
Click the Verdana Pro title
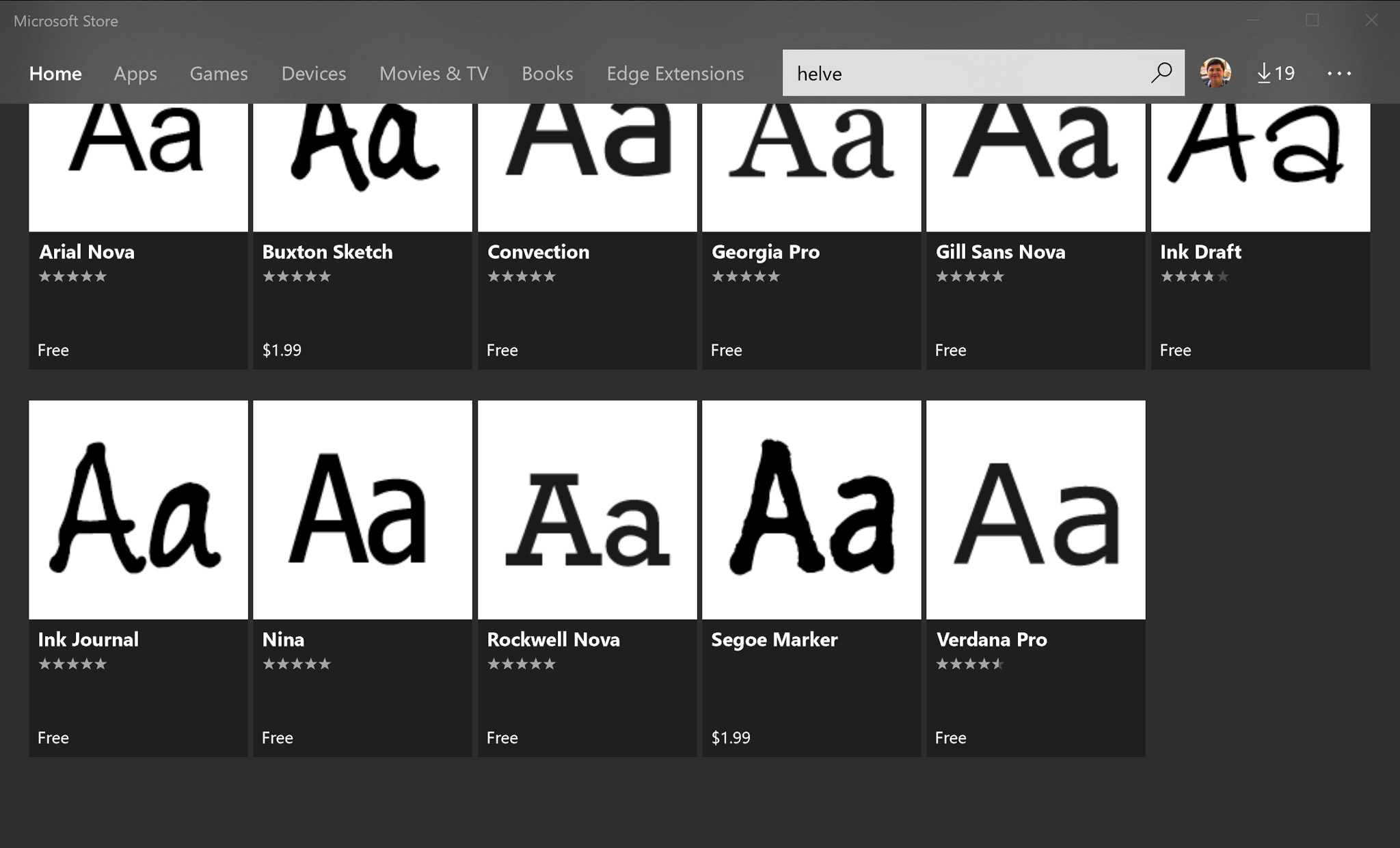pyautogui.click(x=991, y=640)
